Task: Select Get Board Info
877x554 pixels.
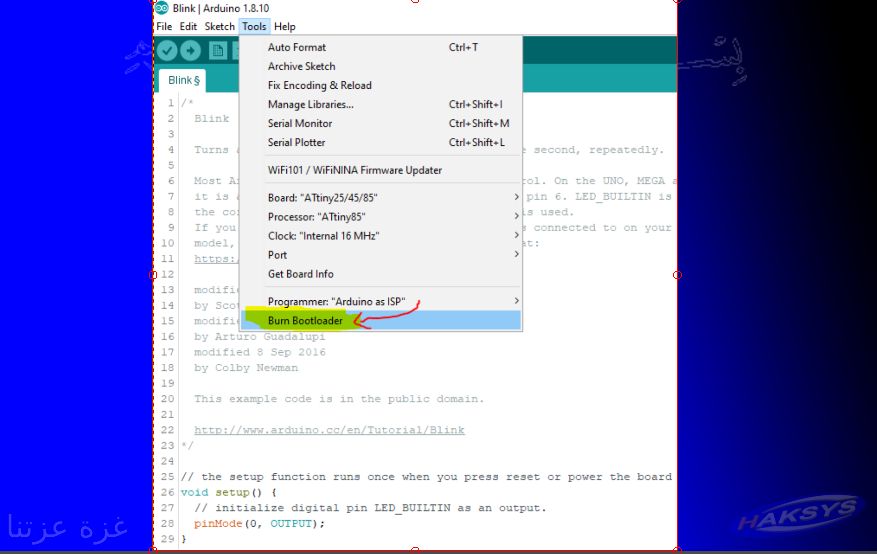Action: pos(381,274)
